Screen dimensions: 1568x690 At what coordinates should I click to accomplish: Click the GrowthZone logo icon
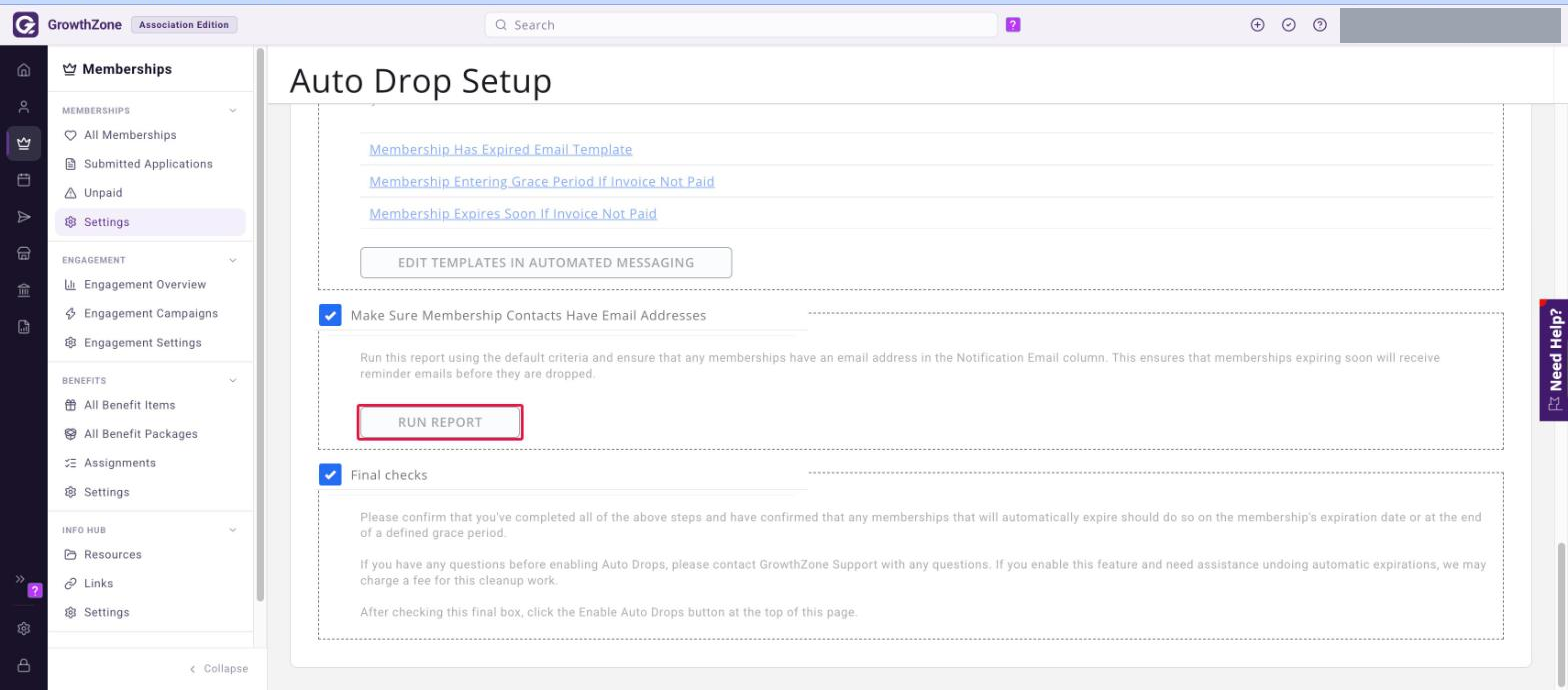[25, 25]
